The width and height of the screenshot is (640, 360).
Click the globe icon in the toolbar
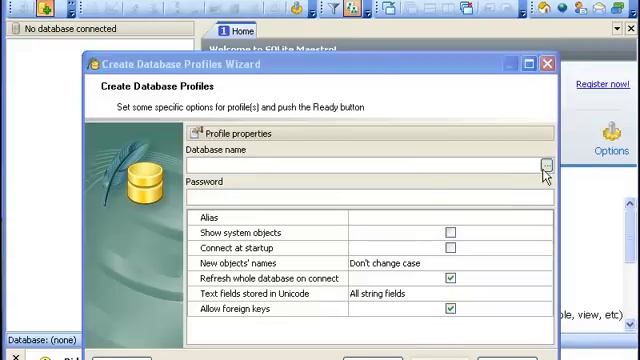pos(562,8)
